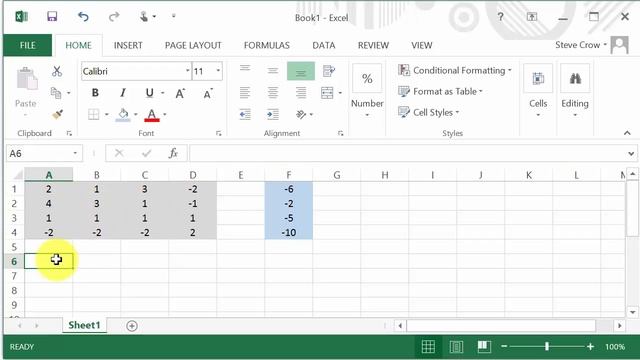
Task: Switch to the REVIEW tab
Action: 373,45
